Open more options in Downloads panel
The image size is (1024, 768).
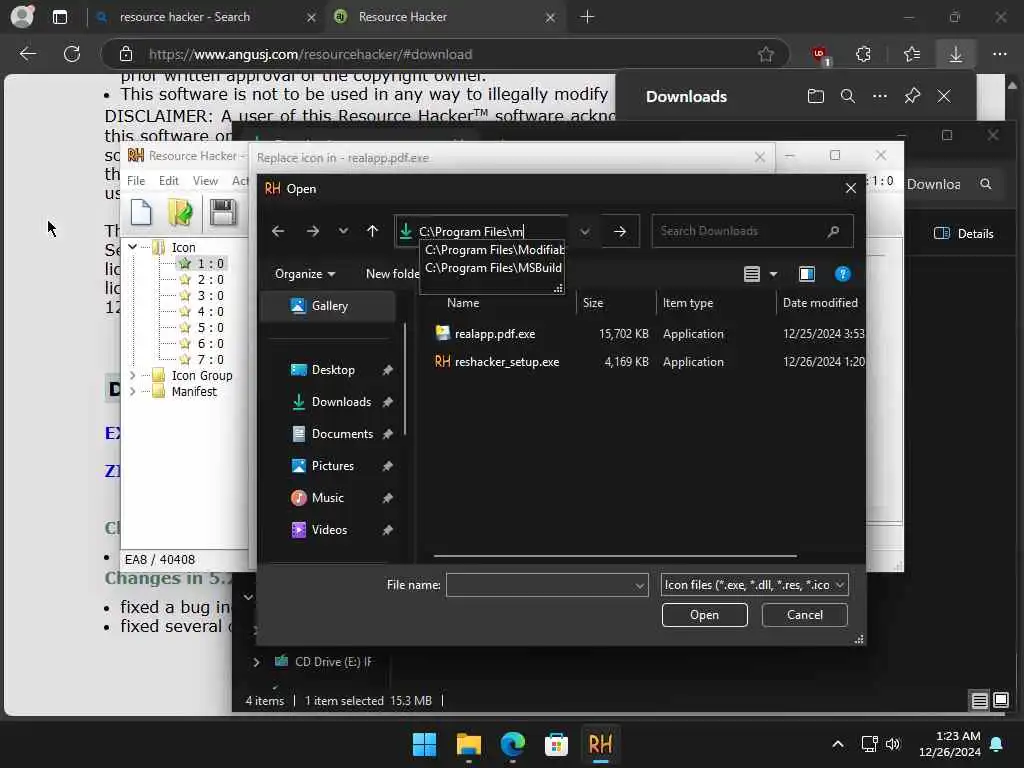880,97
